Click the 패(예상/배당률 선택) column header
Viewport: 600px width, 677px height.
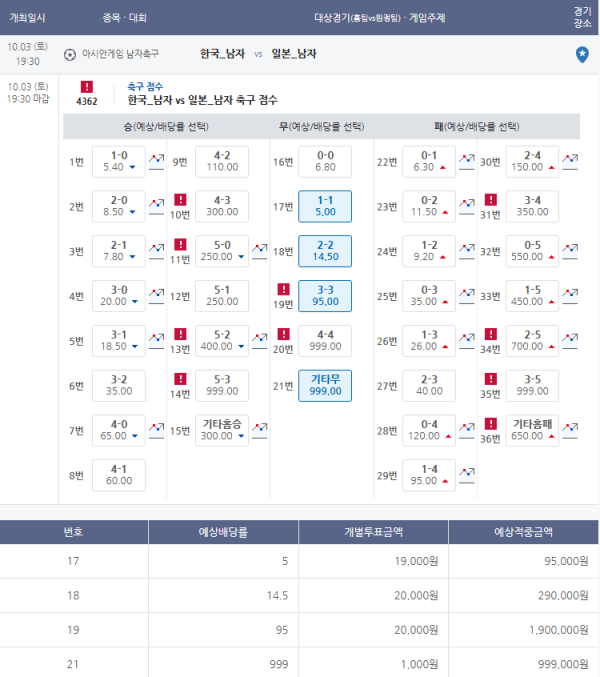click(477, 127)
